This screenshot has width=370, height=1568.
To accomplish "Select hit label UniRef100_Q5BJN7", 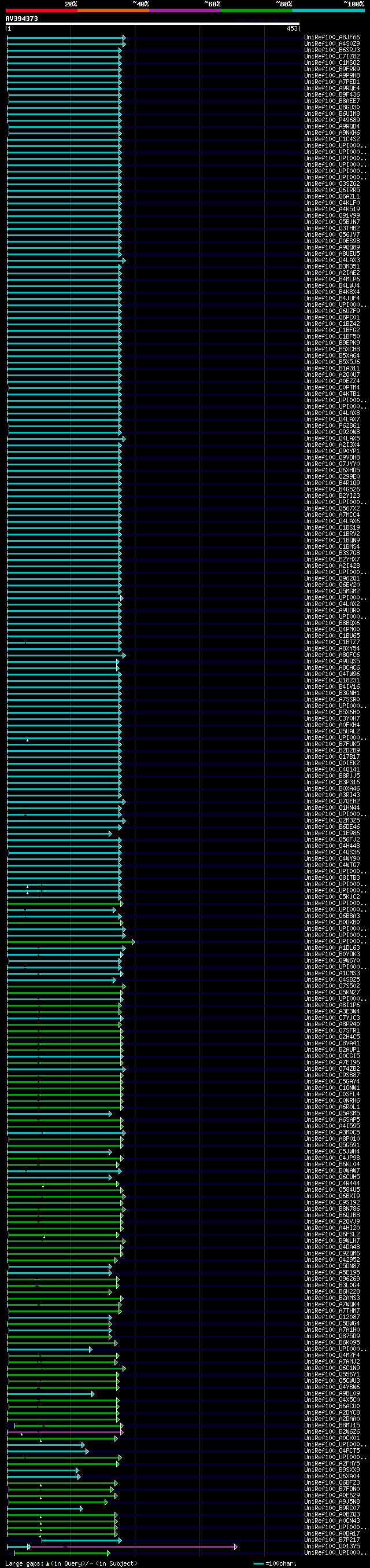I will (332, 222).
